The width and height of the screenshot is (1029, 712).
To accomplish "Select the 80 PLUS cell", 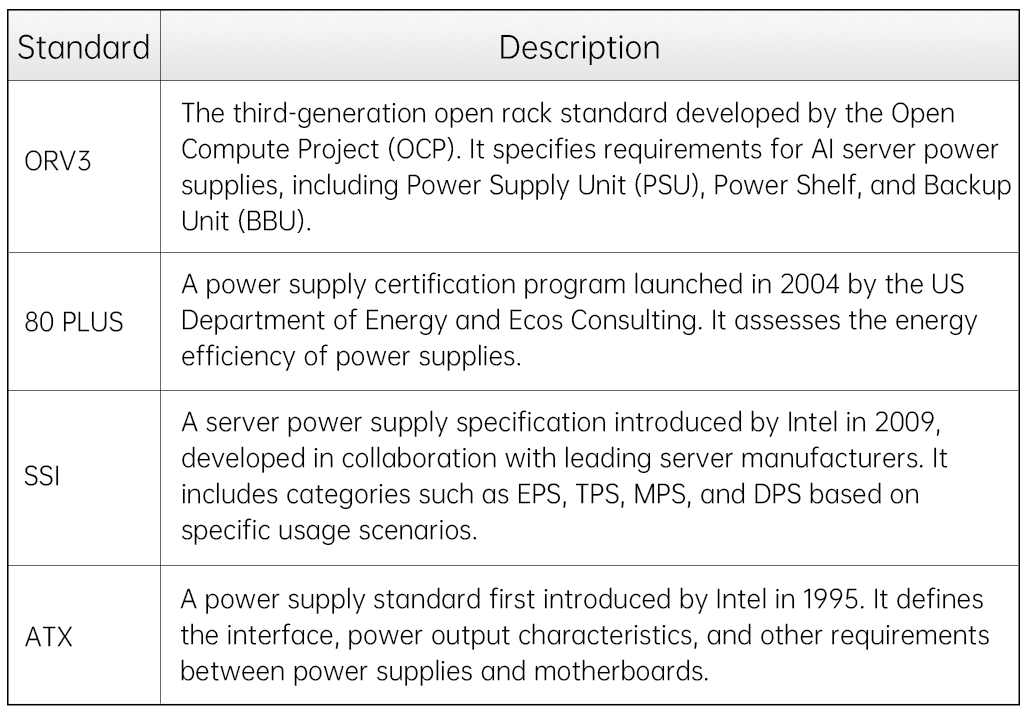I will coord(74,324).
